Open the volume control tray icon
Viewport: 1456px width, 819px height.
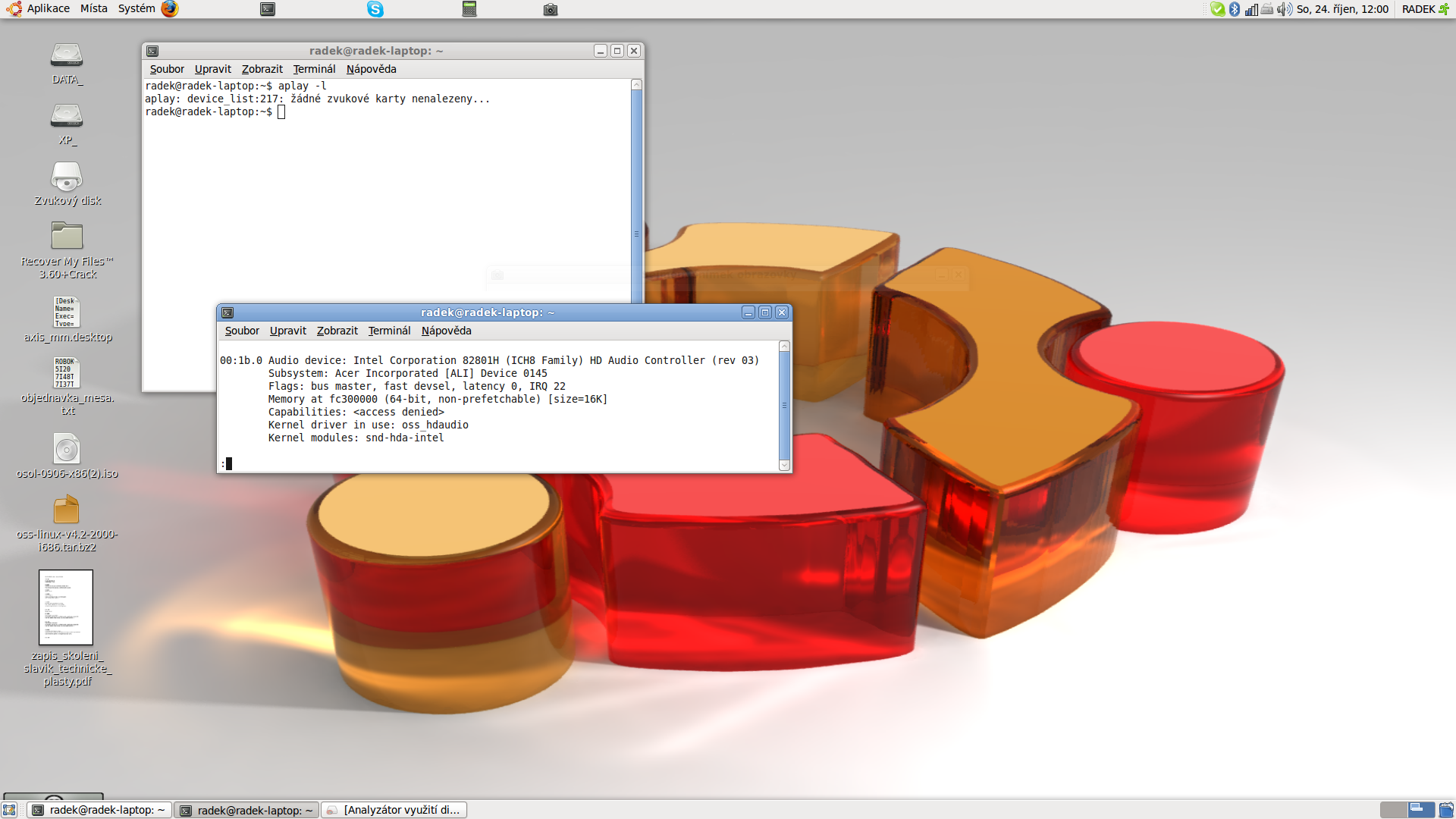(1284, 9)
